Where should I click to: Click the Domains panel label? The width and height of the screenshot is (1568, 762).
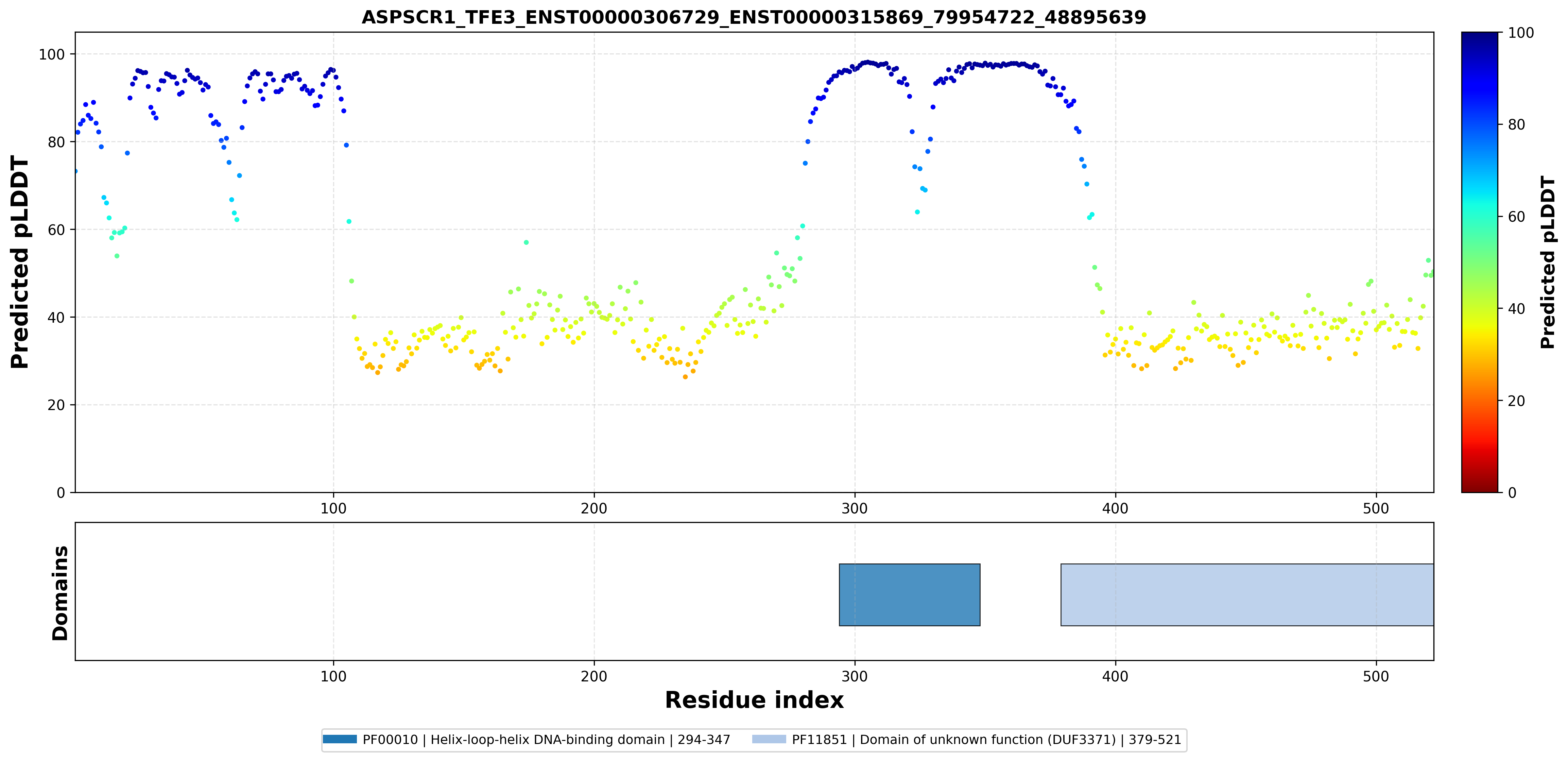pos(60,593)
